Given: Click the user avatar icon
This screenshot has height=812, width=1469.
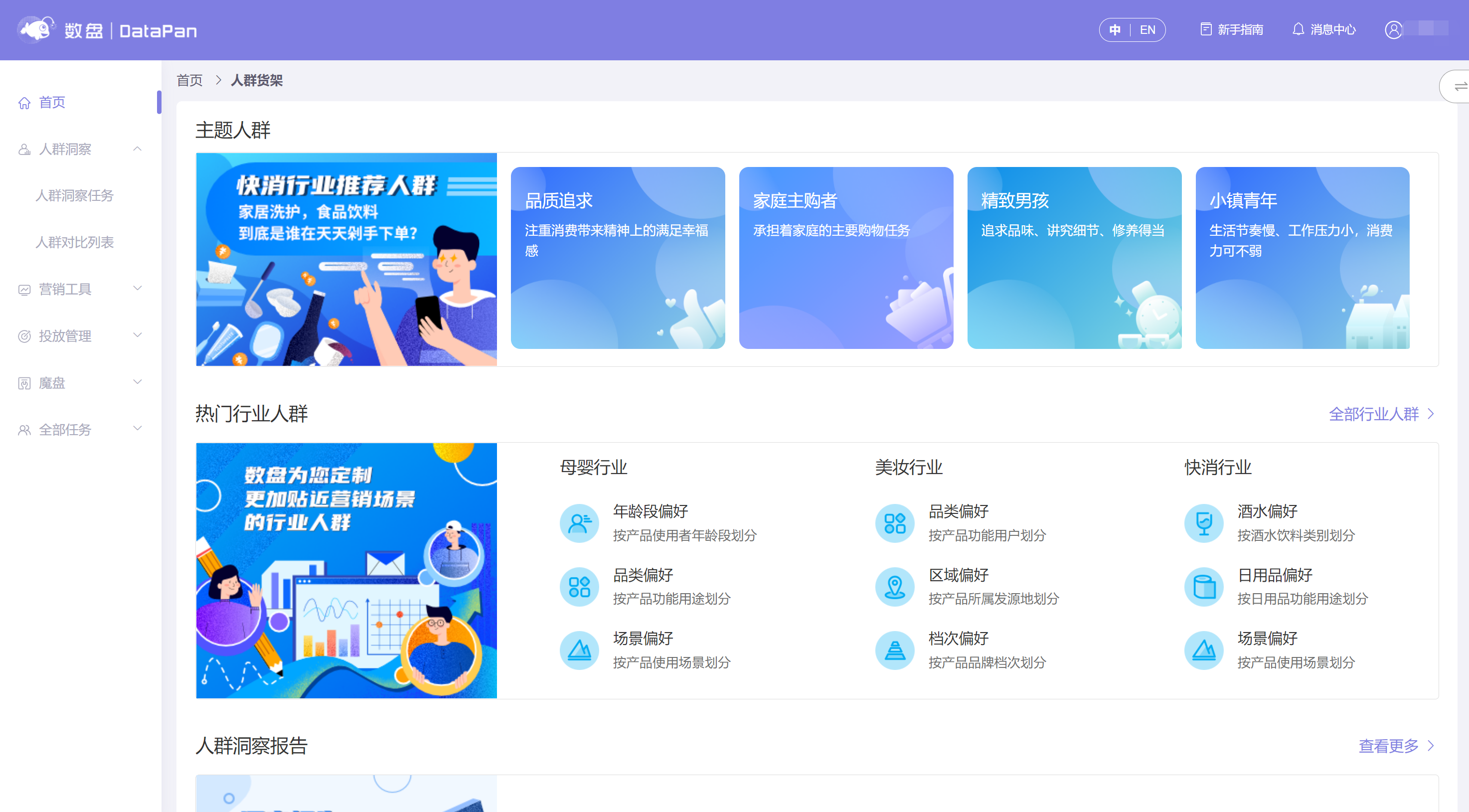Looking at the screenshot, I should tap(1393, 29).
